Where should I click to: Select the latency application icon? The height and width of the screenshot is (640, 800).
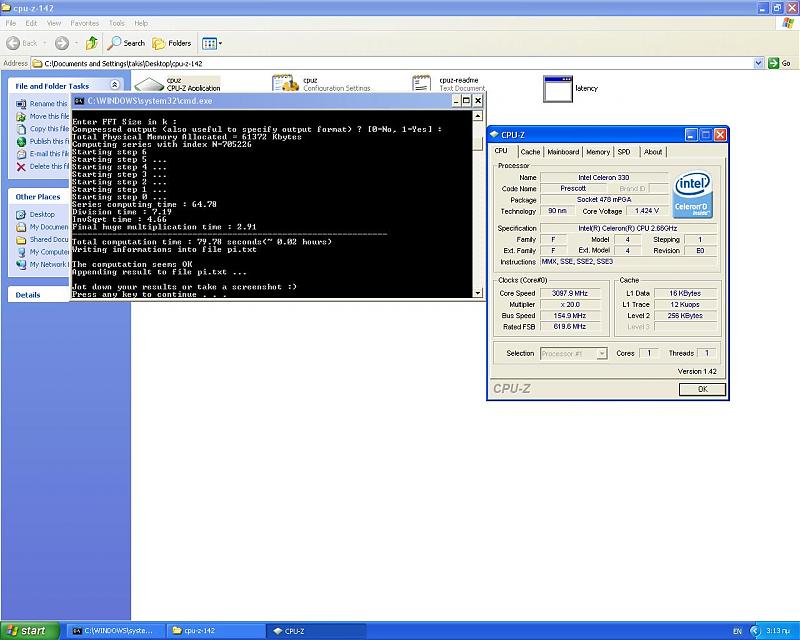(x=558, y=88)
